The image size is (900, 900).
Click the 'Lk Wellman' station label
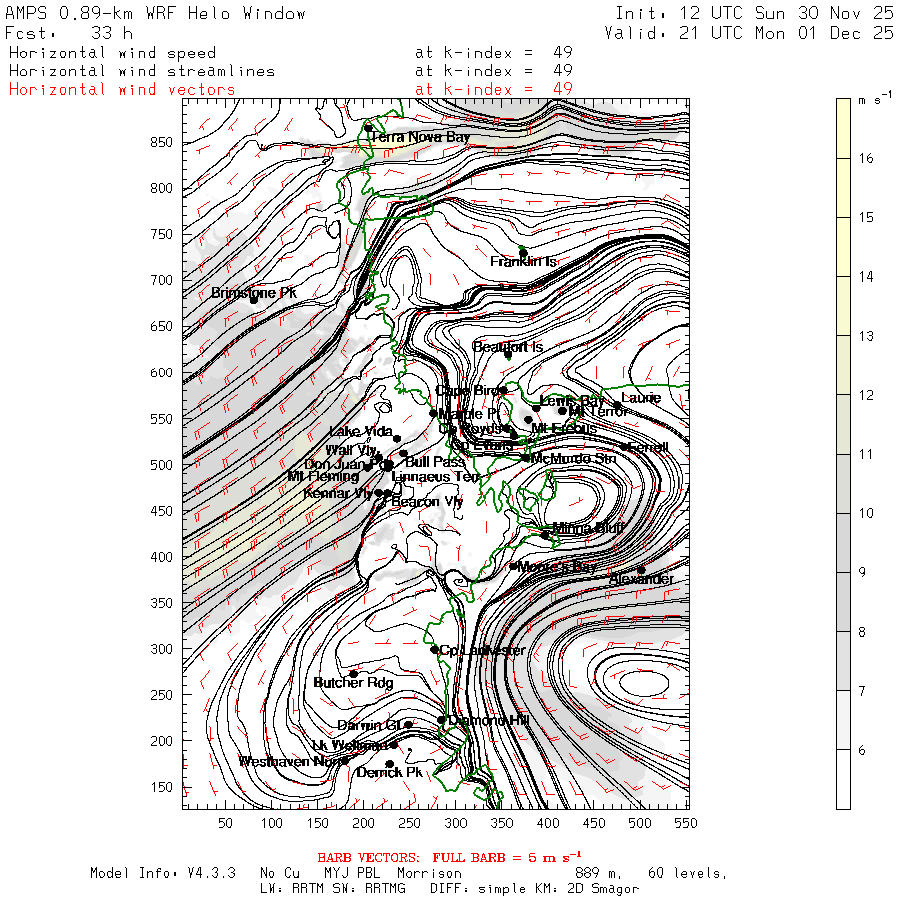click(350, 745)
